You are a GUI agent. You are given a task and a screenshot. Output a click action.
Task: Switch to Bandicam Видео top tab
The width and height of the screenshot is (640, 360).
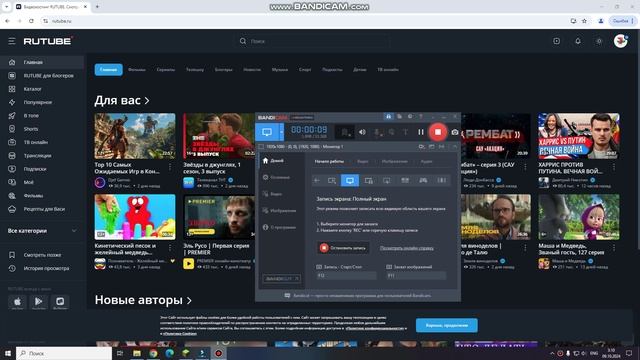point(362,162)
